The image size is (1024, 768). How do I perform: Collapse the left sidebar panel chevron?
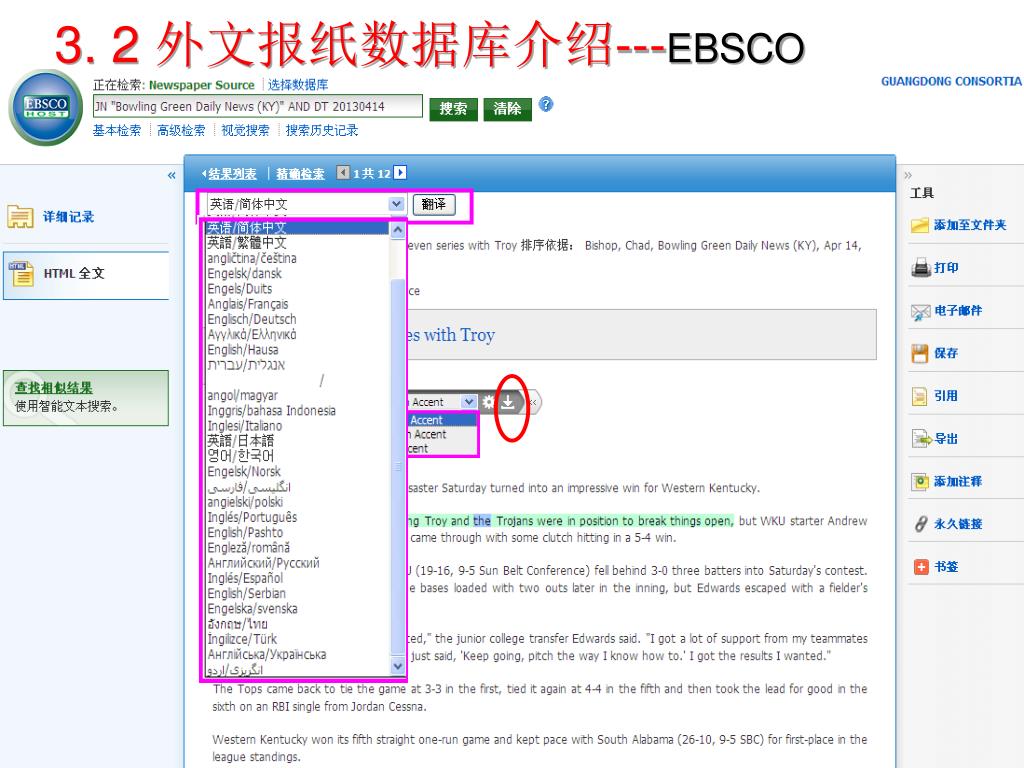pyautogui.click(x=172, y=175)
